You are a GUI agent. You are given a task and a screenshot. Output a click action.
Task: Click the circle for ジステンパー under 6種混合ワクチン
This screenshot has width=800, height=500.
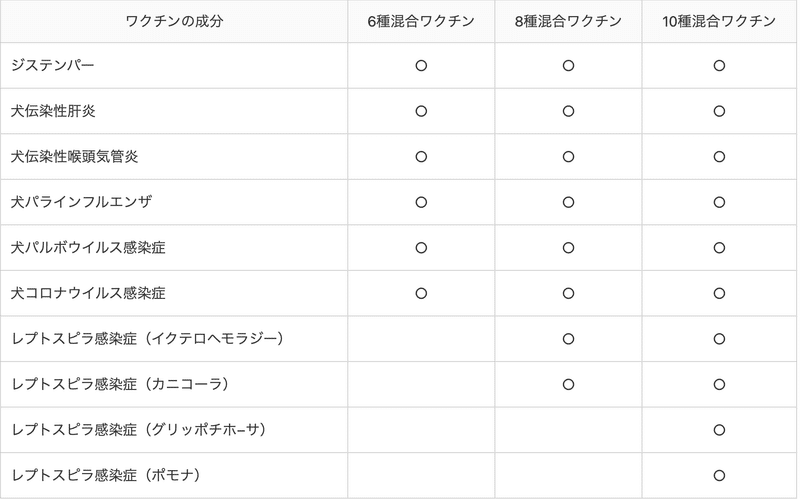421,65
